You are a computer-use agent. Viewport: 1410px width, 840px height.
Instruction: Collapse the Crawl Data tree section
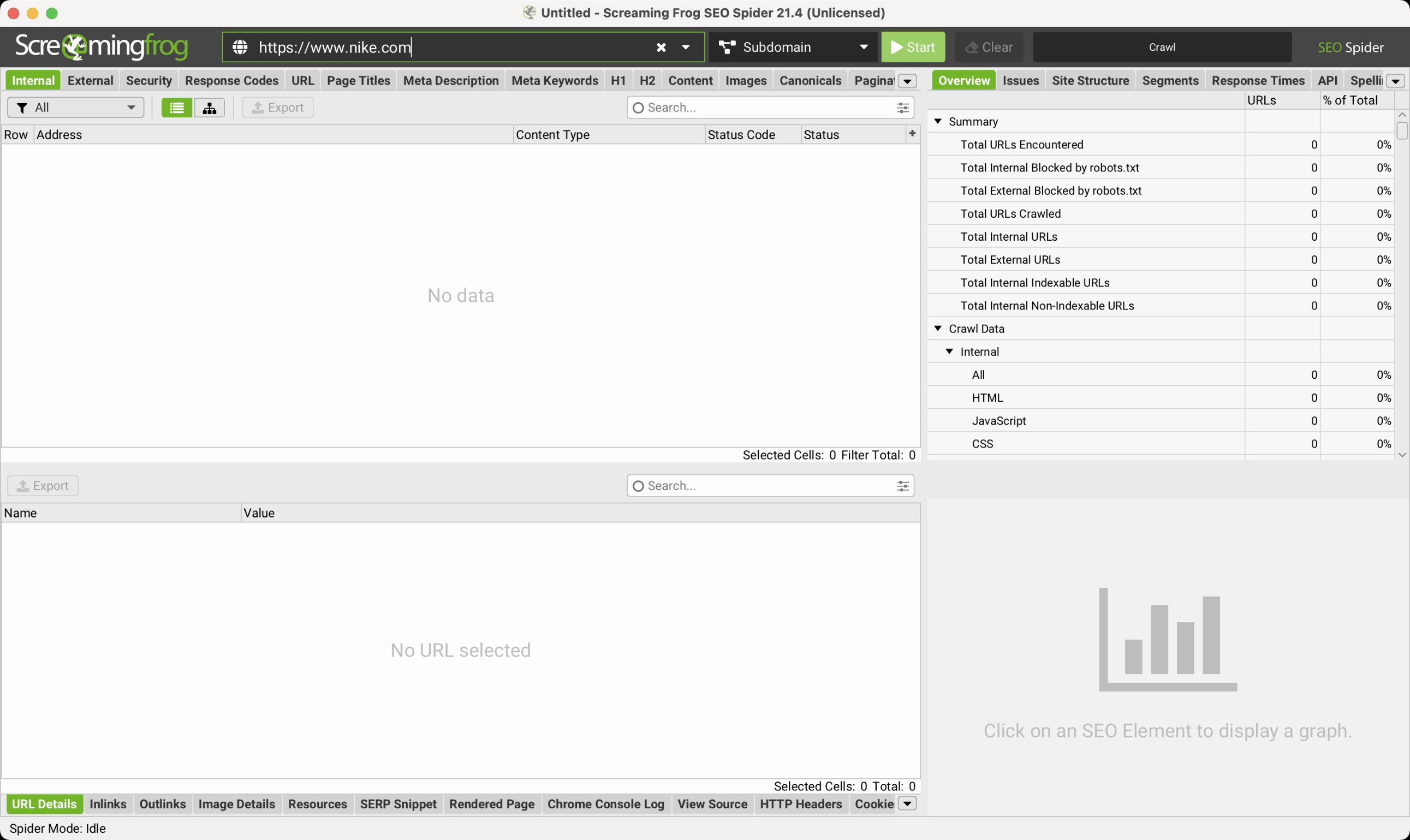tap(938, 328)
